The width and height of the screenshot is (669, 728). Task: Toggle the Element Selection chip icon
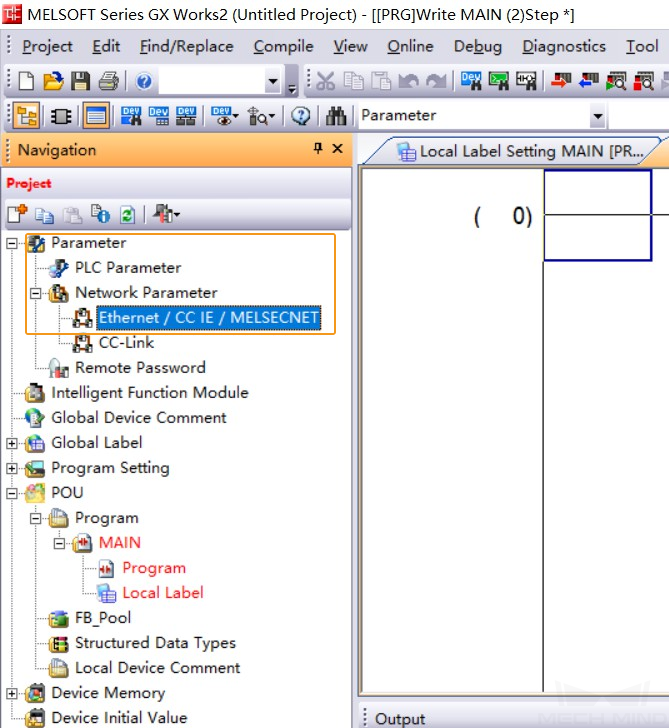[61, 116]
